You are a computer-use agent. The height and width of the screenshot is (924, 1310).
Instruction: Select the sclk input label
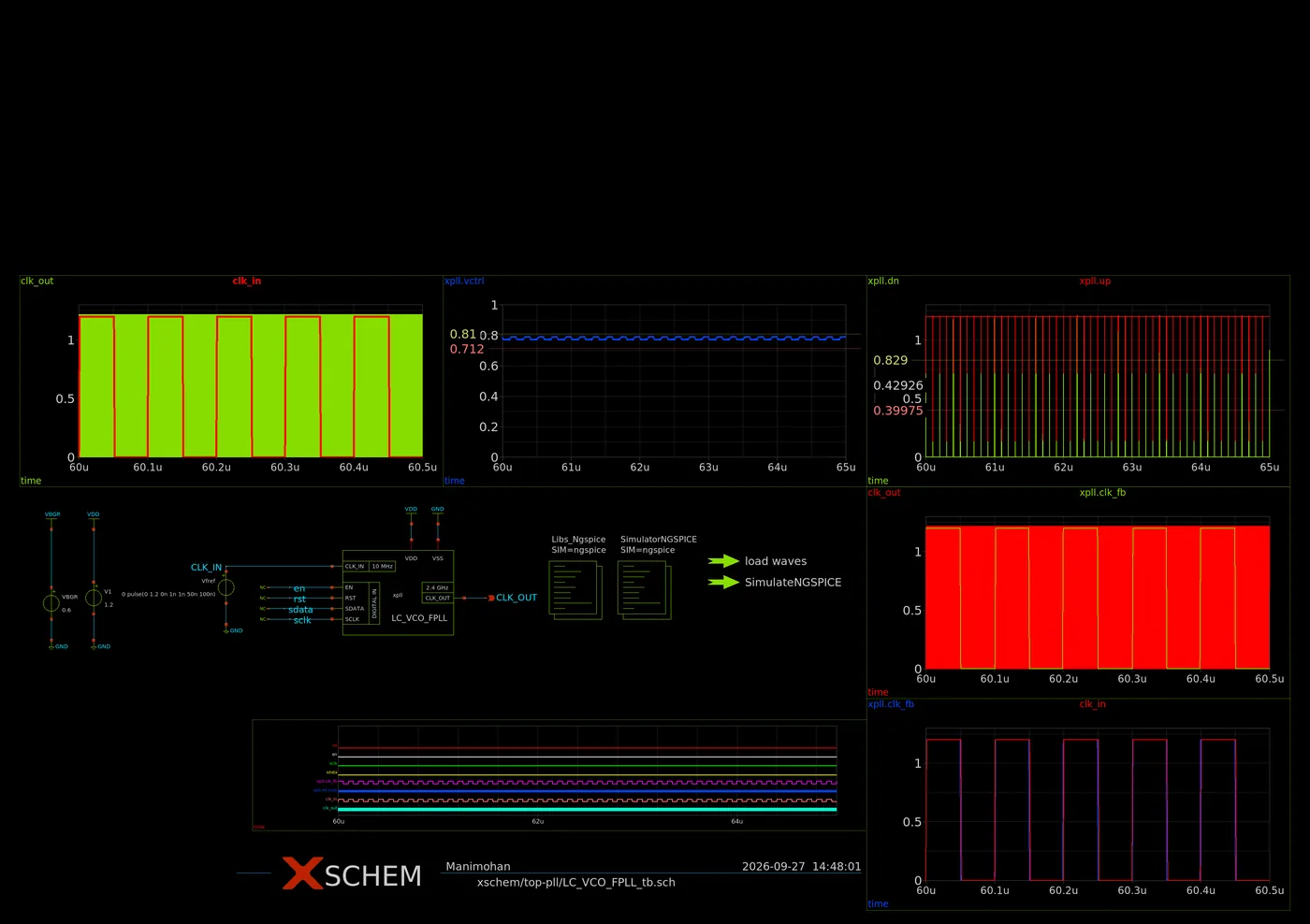[x=302, y=620]
